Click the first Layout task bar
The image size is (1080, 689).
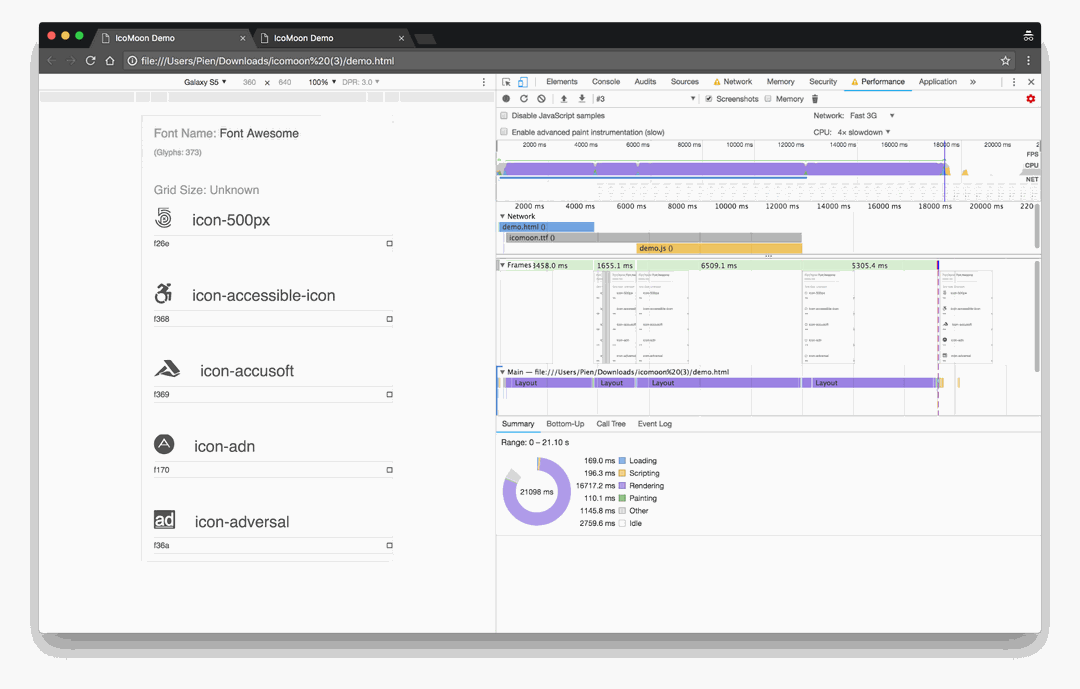click(x=526, y=383)
